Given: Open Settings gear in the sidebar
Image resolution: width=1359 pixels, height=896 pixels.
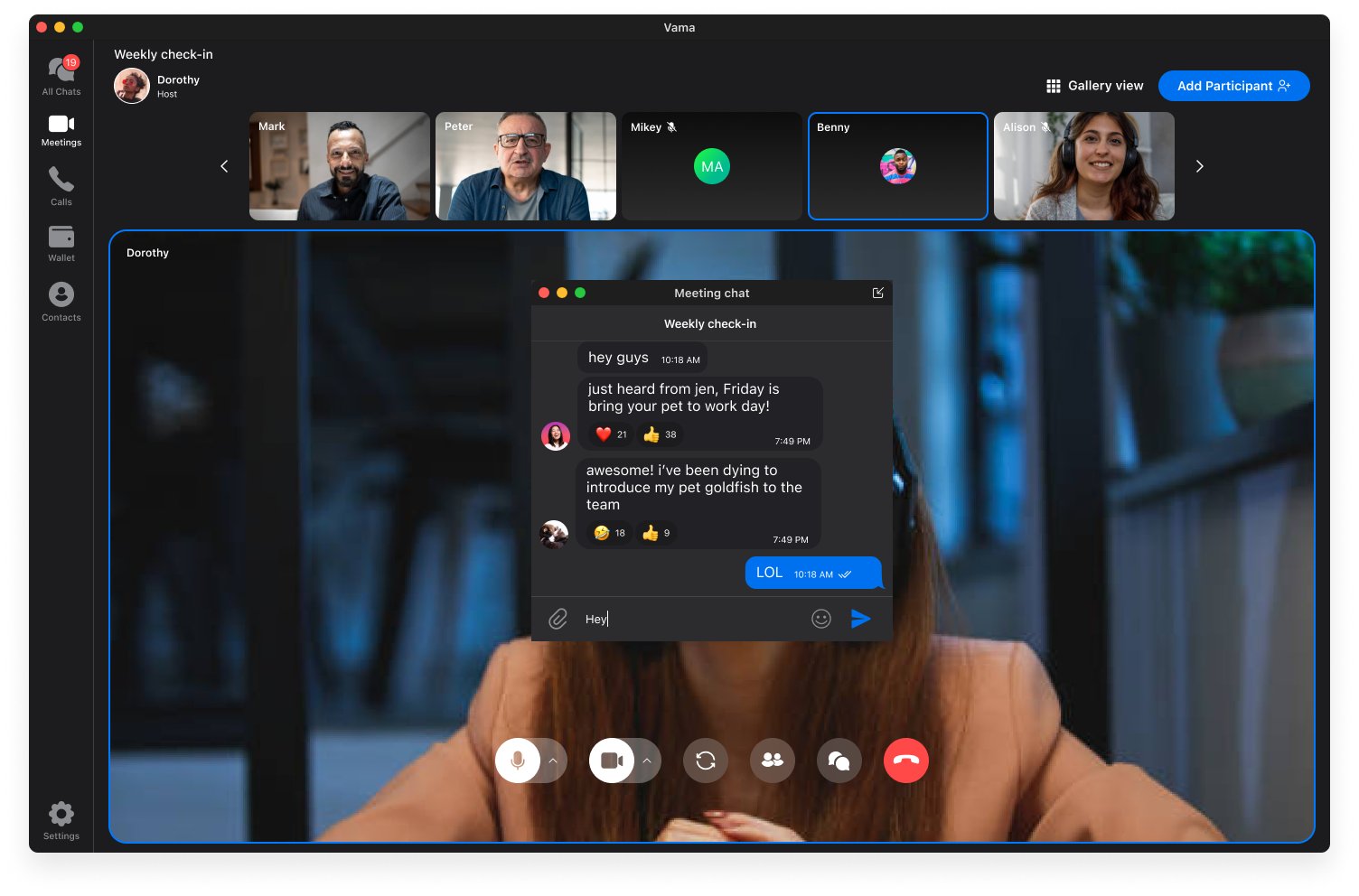Looking at the screenshot, I should point(61,820).
